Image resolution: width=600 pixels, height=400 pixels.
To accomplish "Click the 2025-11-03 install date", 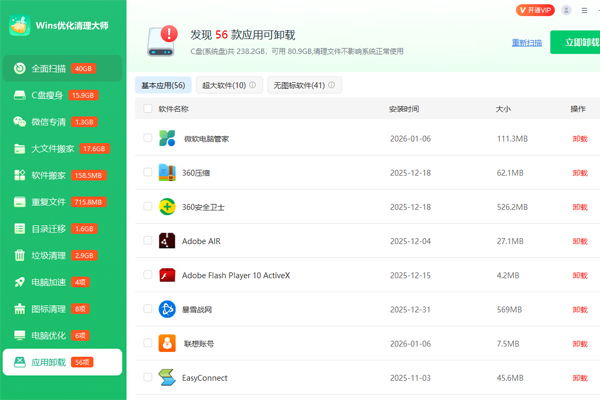I will (410, 378).
